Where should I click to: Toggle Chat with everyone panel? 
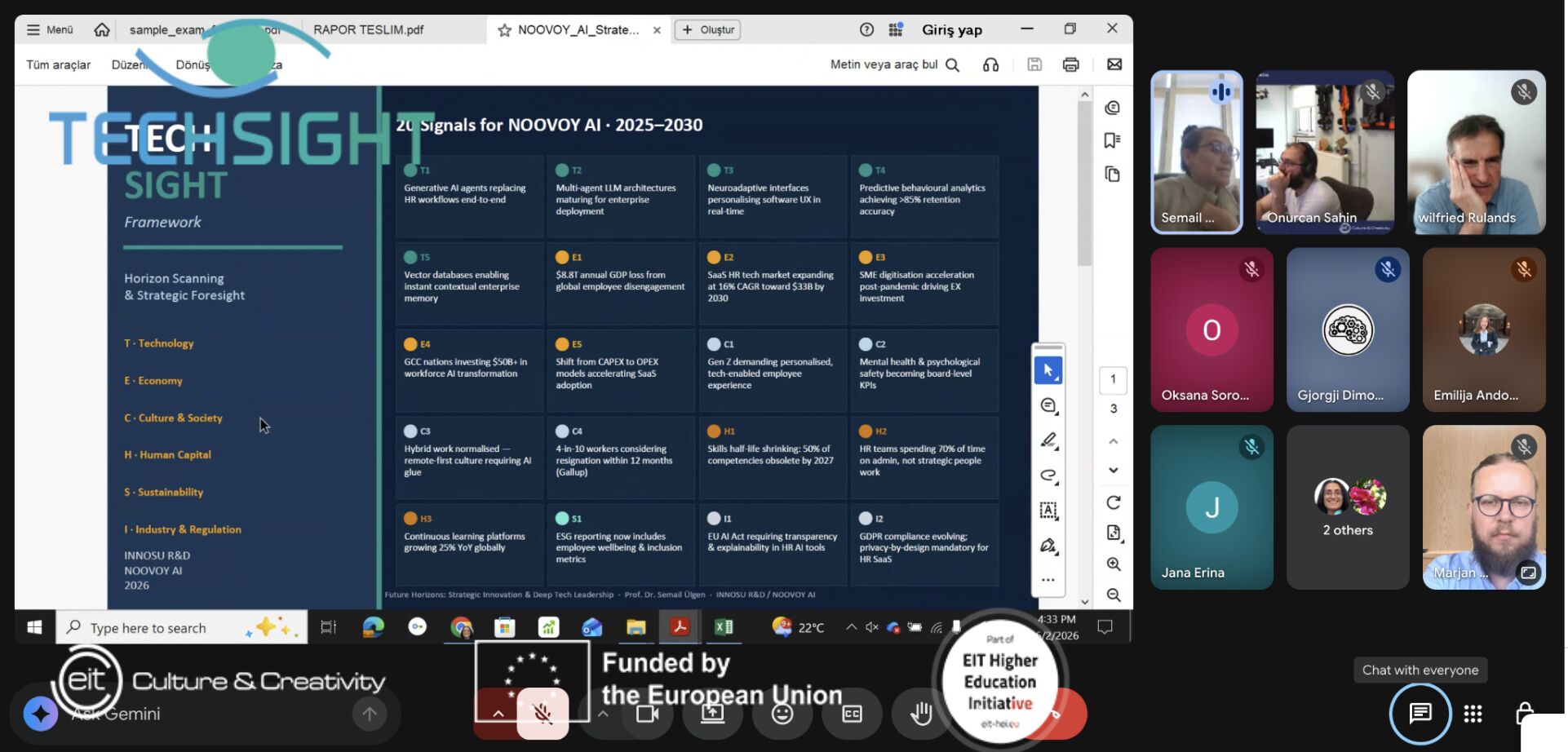tap(1420, 714)
